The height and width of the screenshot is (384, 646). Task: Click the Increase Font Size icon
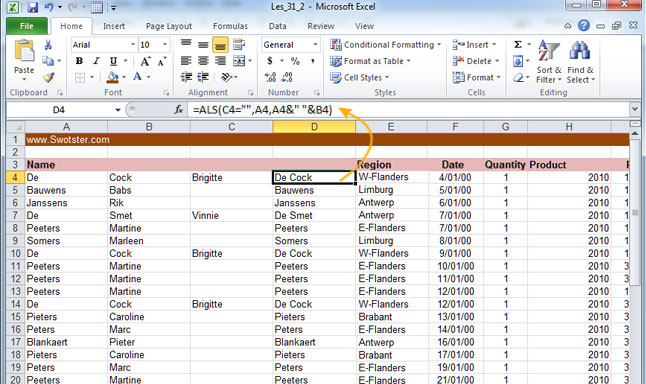[145, 61]
